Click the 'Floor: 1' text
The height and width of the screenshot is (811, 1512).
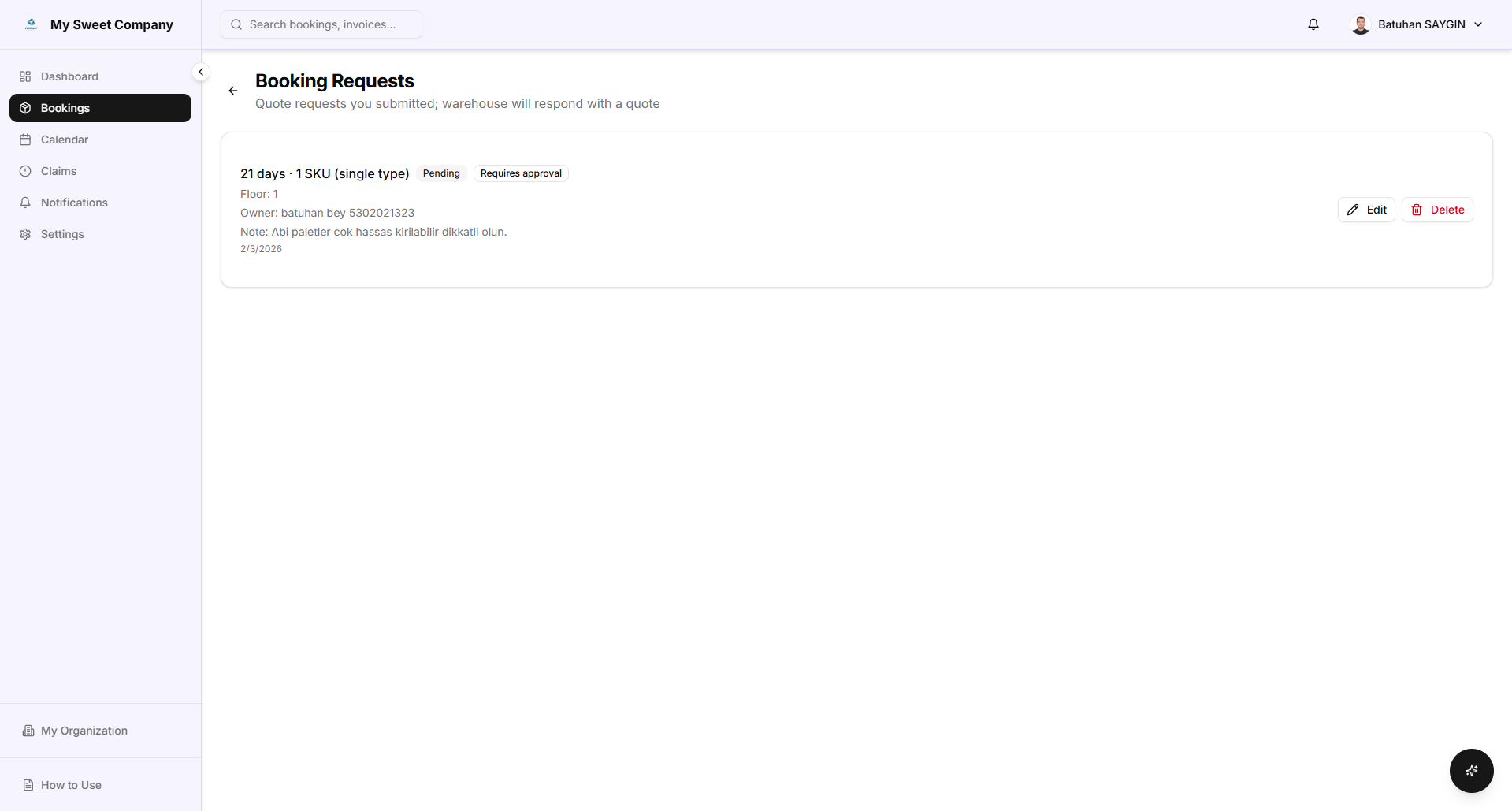[x=259, y=194]
